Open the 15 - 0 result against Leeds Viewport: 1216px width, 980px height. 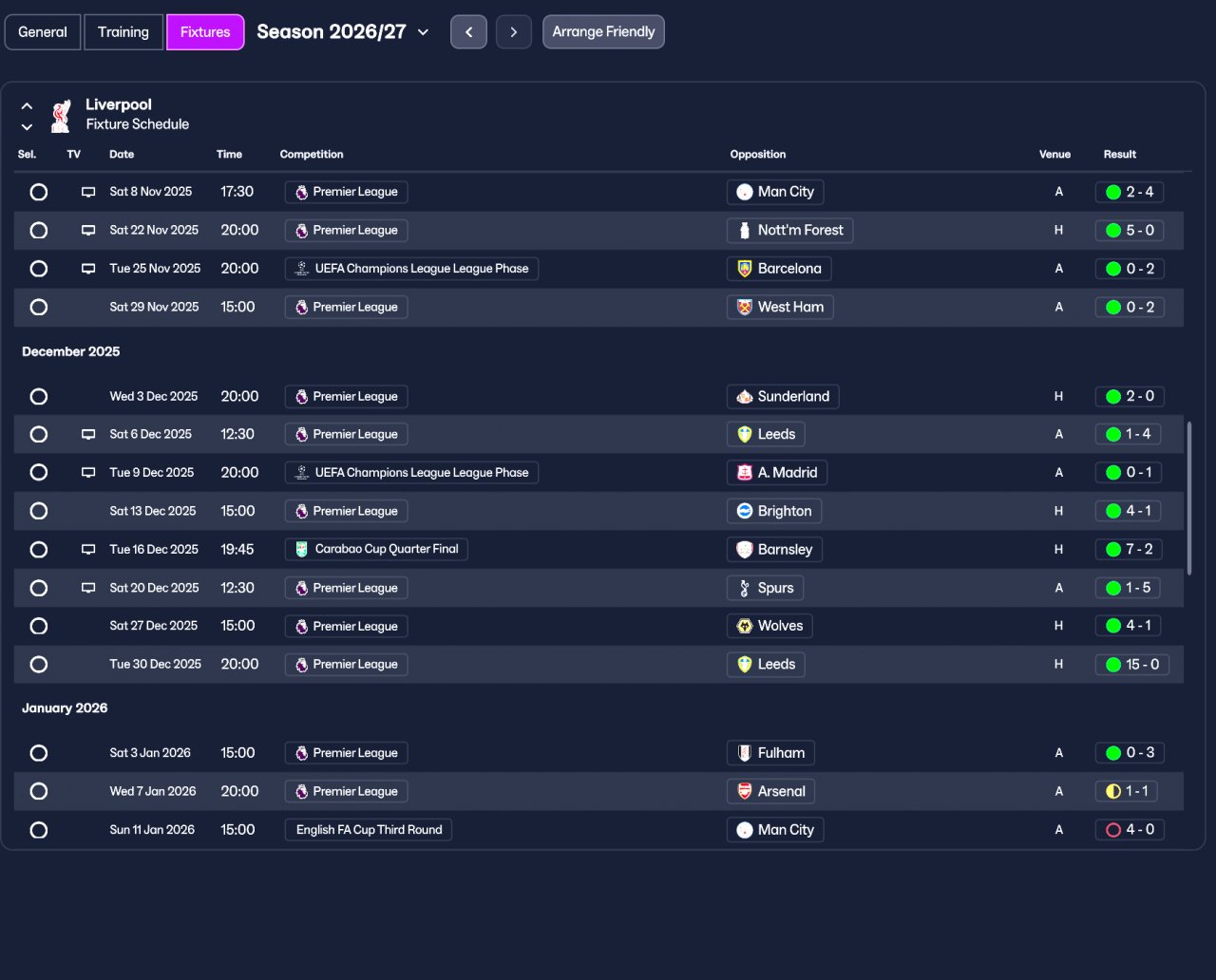click(1132, 665)
